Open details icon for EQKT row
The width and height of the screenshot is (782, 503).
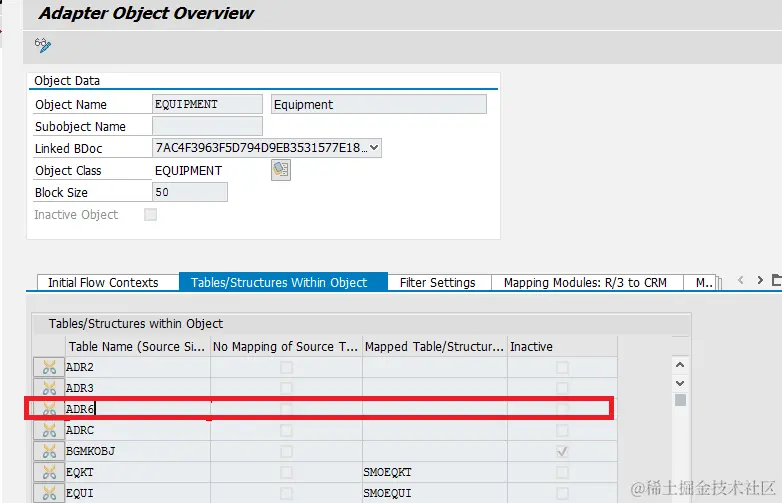click(49, 472)
